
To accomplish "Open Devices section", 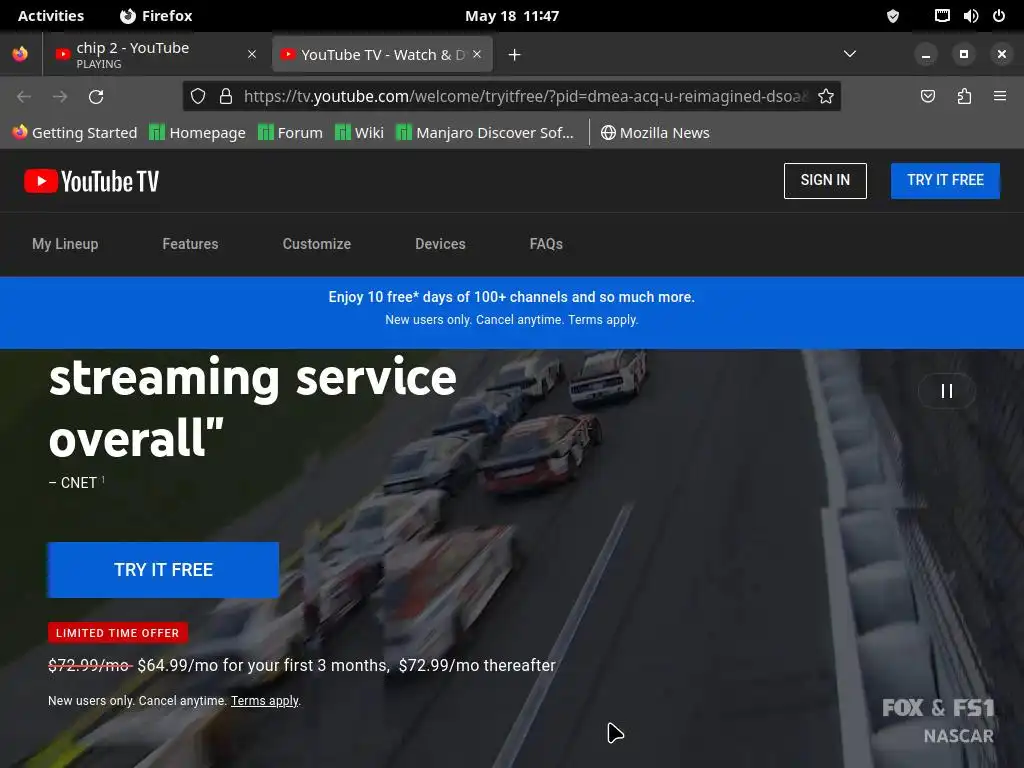I will coord(440,244).
